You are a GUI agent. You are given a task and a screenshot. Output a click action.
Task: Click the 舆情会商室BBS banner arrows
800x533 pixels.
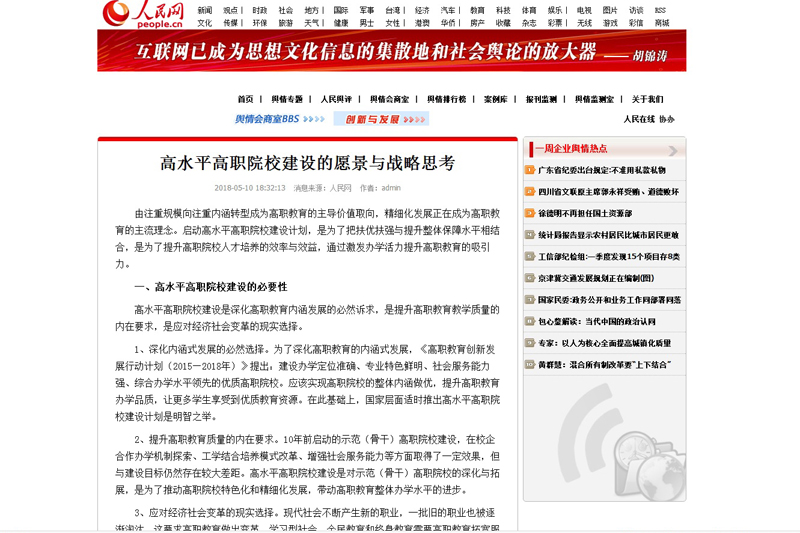point(313,119)
